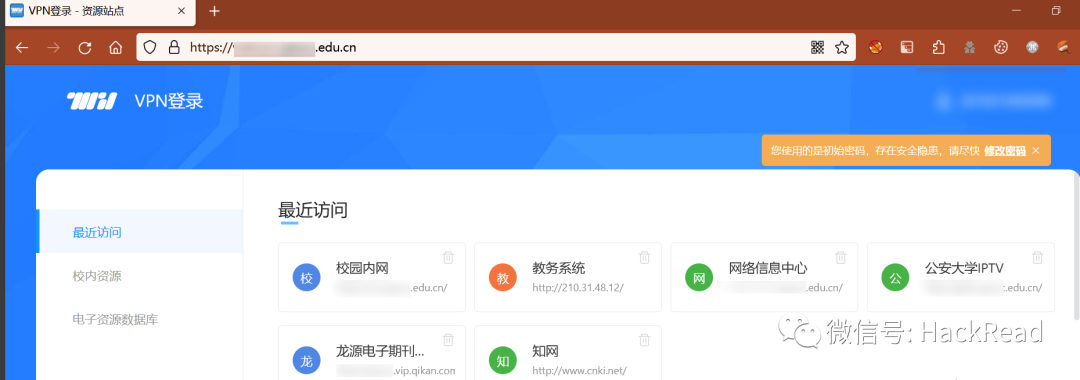Delete the 龙源电子期刊 card via trash icon

point(448,339)
